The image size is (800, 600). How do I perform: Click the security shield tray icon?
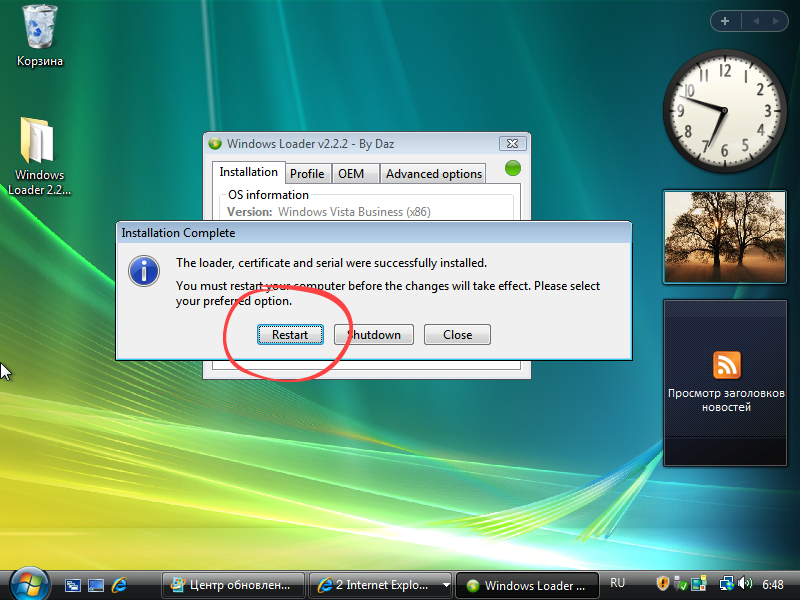pos(662,583)
